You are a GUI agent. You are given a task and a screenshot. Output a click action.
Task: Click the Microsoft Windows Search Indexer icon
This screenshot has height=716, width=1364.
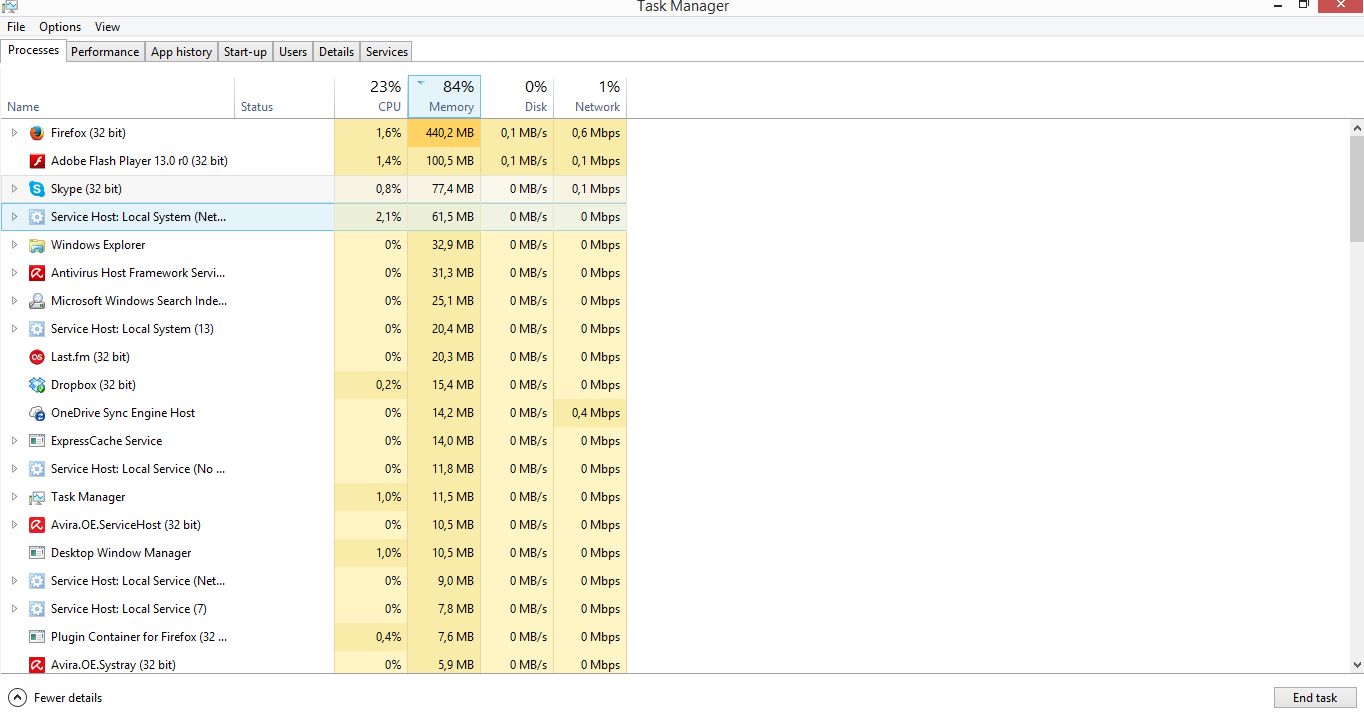pyautogui.click(x=37, y=301)
